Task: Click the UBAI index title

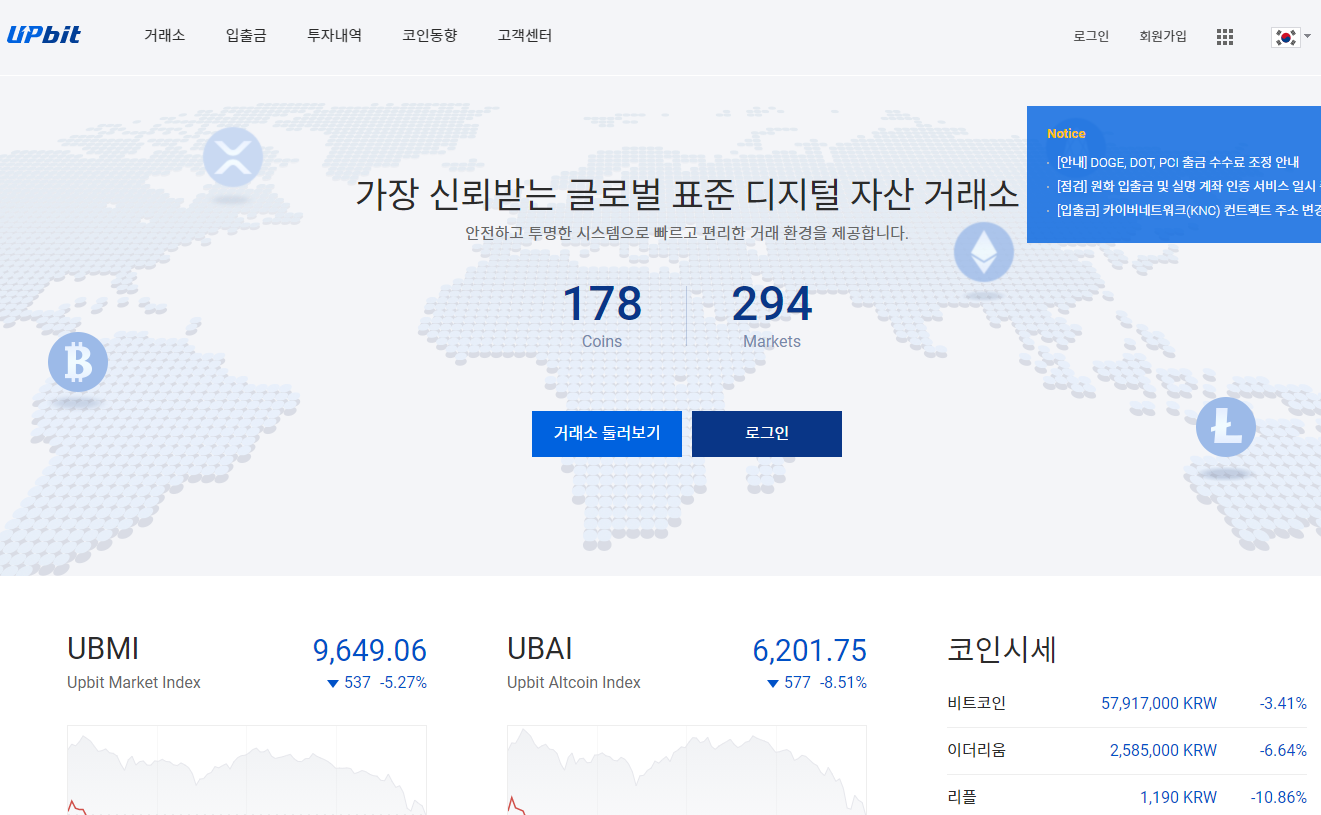Action: tap(540, 649)
